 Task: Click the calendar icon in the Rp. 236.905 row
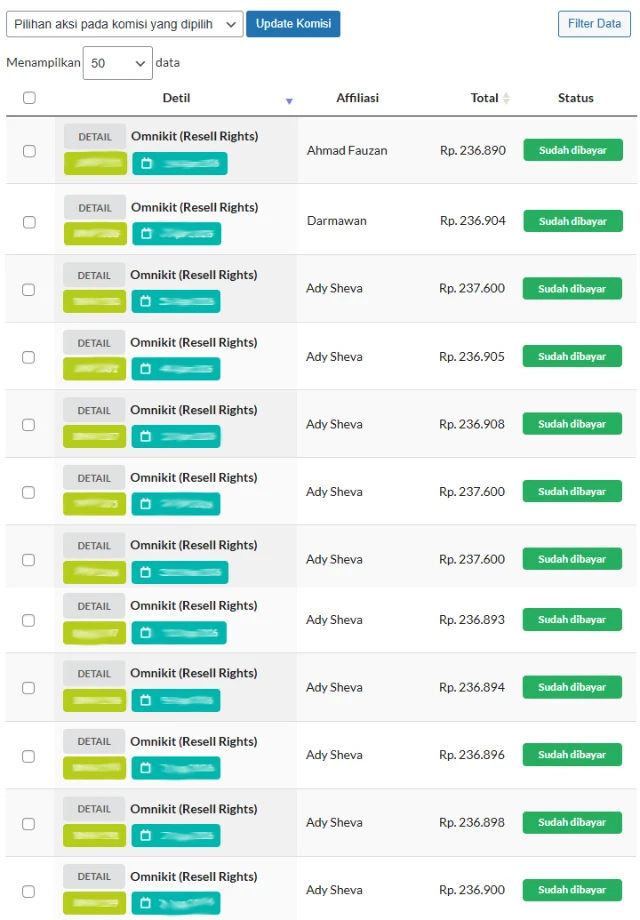pyautogui.click(x=146, y=368)
